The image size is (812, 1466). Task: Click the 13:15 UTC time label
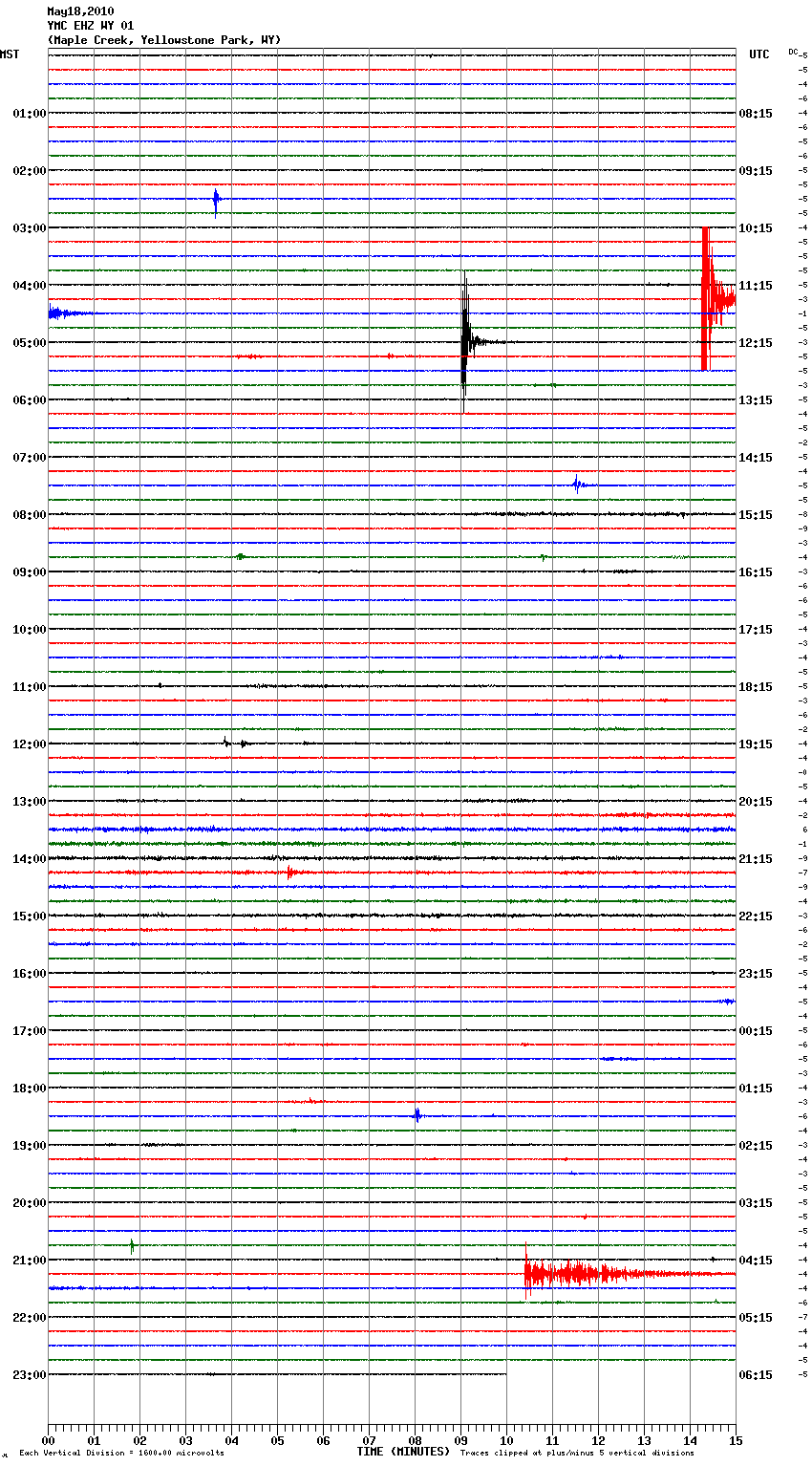coord(756,400)
